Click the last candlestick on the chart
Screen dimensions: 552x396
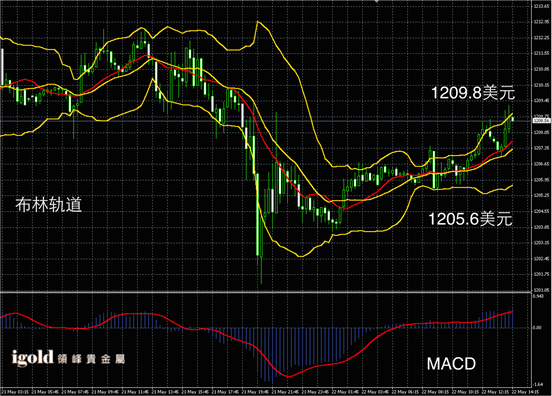(513, 119)
